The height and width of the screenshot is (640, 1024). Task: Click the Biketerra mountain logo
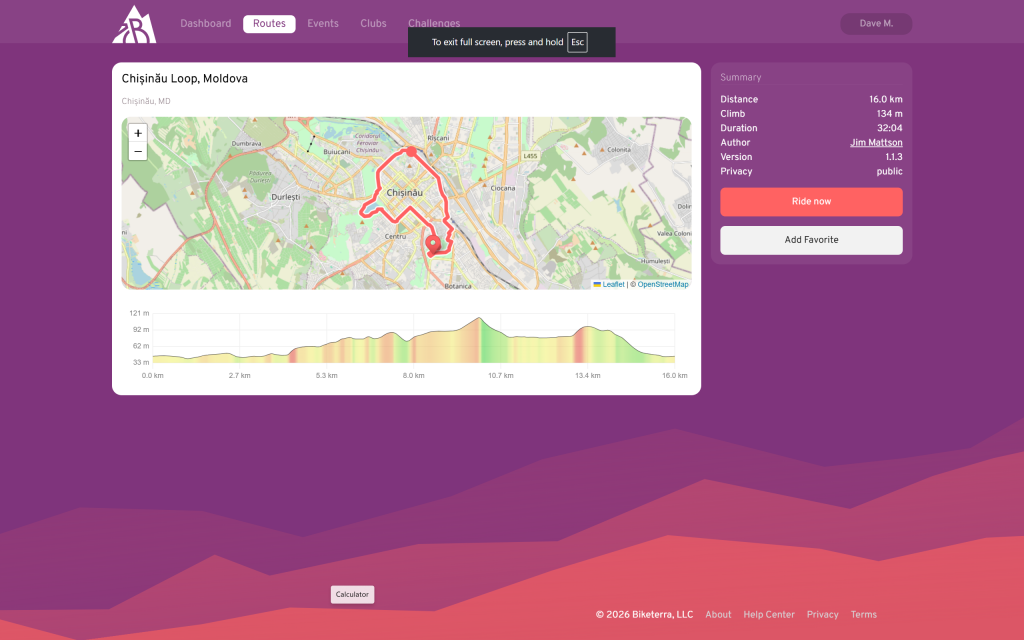(133, 24)
